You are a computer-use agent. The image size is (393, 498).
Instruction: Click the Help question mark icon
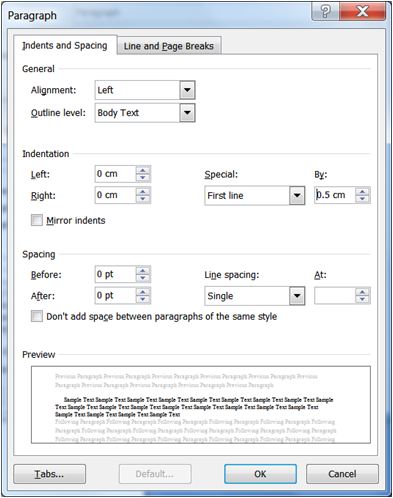pyautogui.click(x=325, y=12)
